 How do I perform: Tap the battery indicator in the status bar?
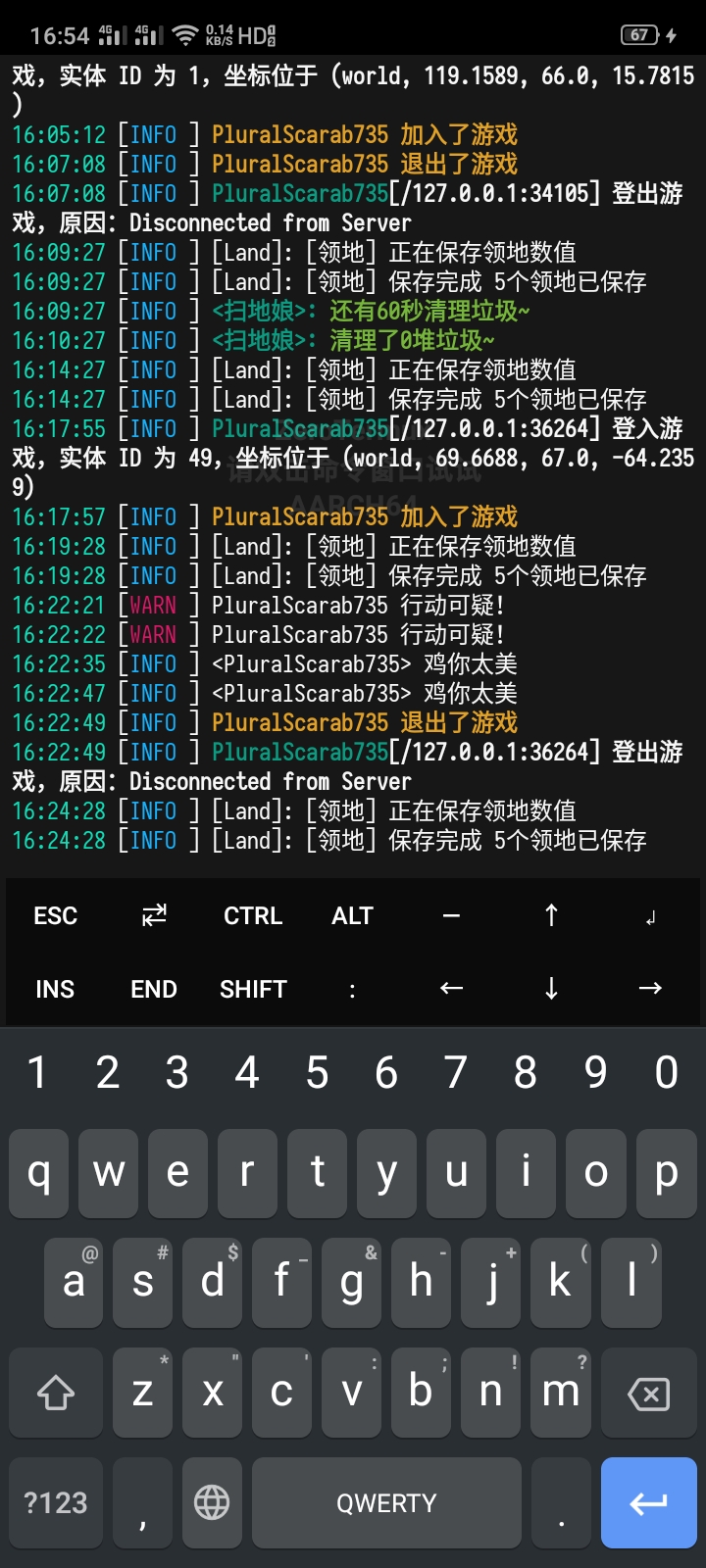coord(639,35)
